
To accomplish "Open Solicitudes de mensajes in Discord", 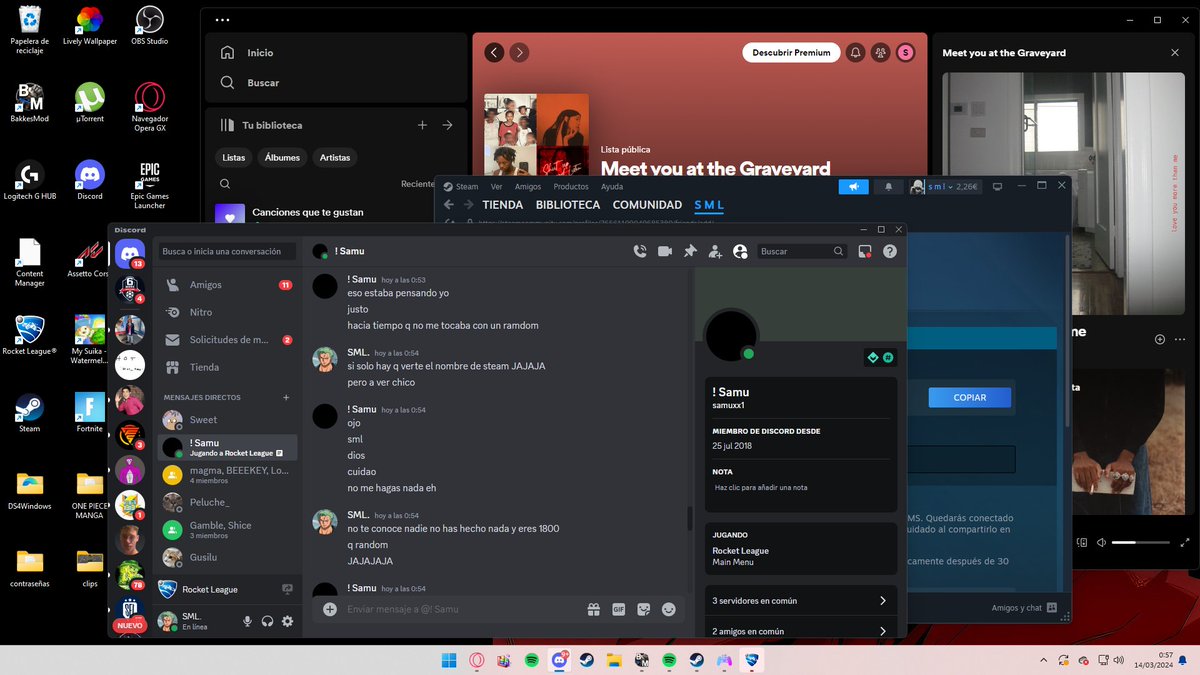I will coord(228,340).
